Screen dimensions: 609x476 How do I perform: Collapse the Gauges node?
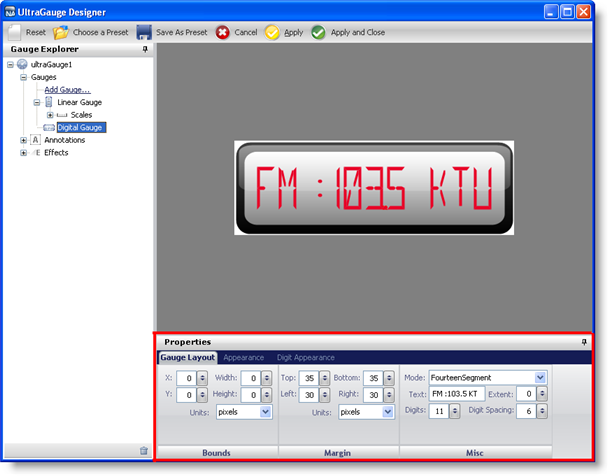(x=23, y=77)
